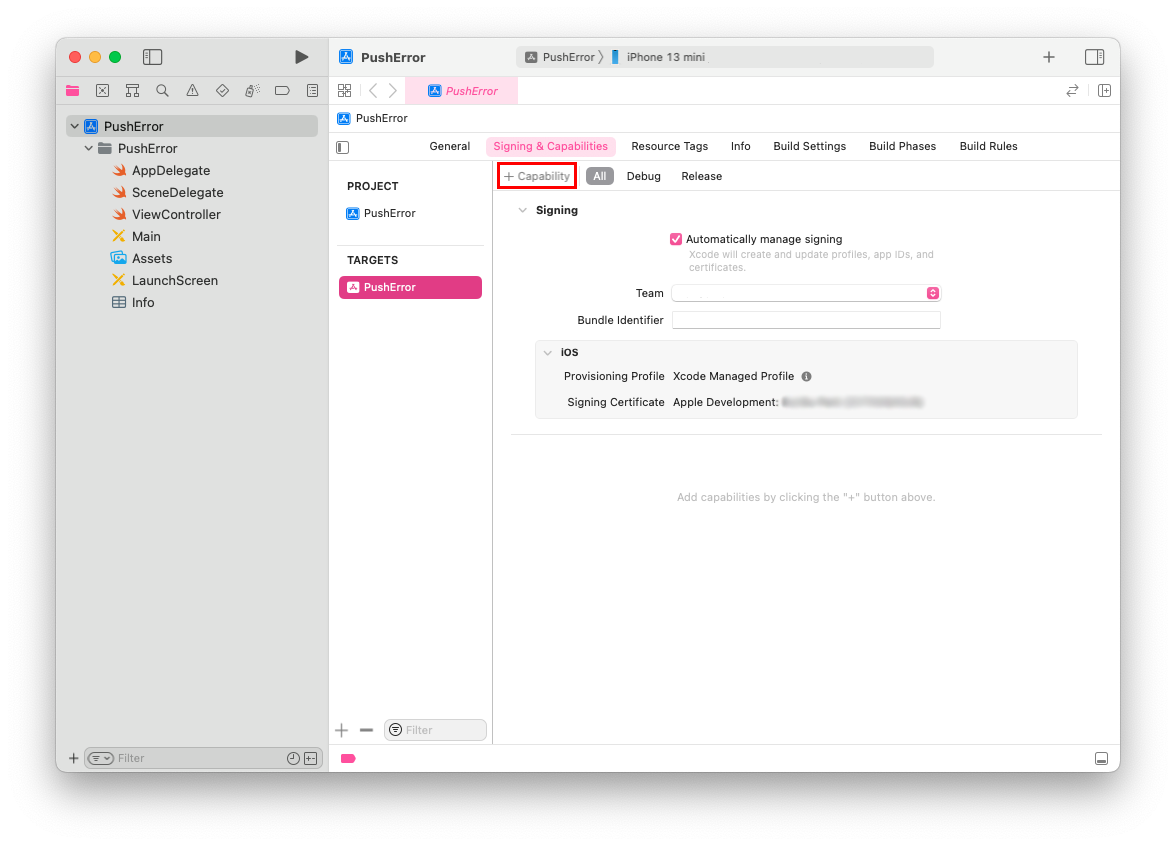Open the Build Rules tab
Screen dimensions: 1176x846
pos(988,146)
